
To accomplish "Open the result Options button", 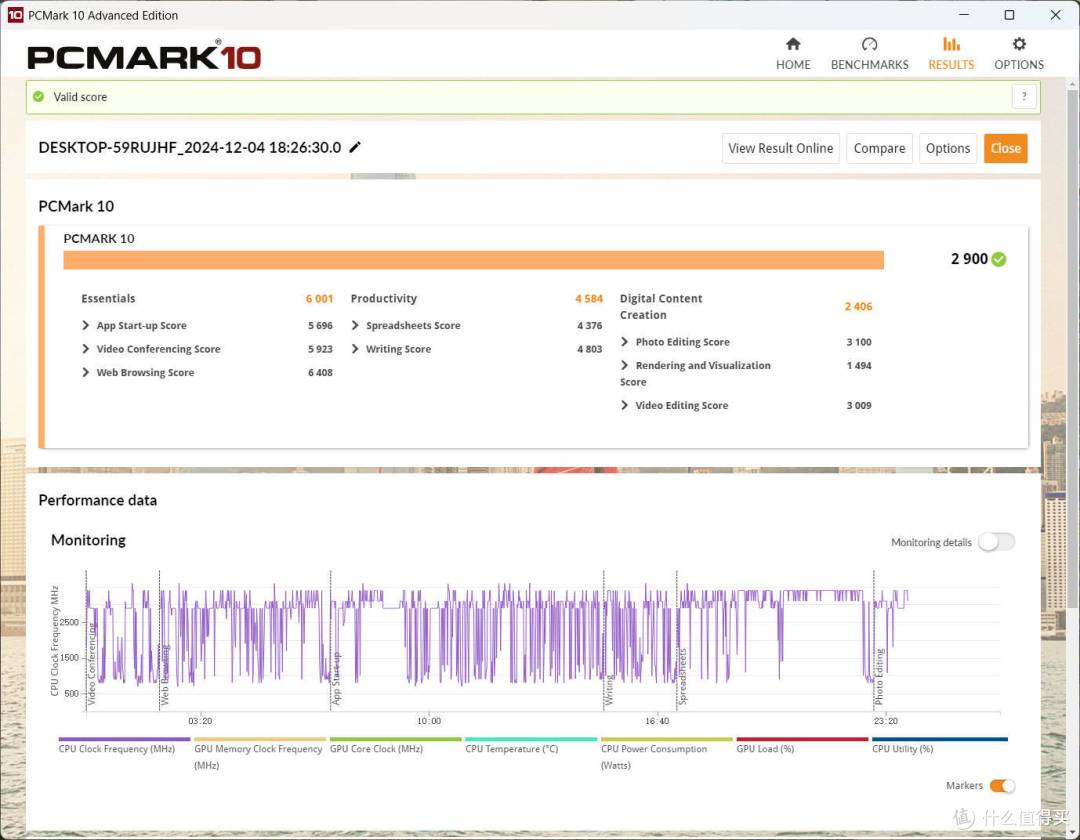I will coord(947,148).
